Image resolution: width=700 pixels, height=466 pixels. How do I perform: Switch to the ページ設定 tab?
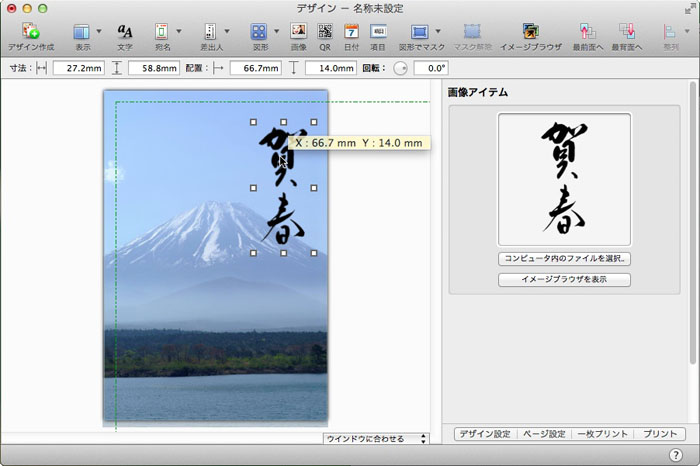click(544, 434)
